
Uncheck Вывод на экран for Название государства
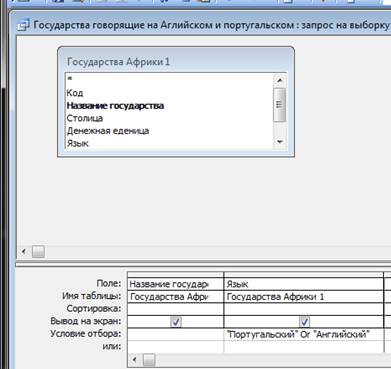click(x=176, y=322)
